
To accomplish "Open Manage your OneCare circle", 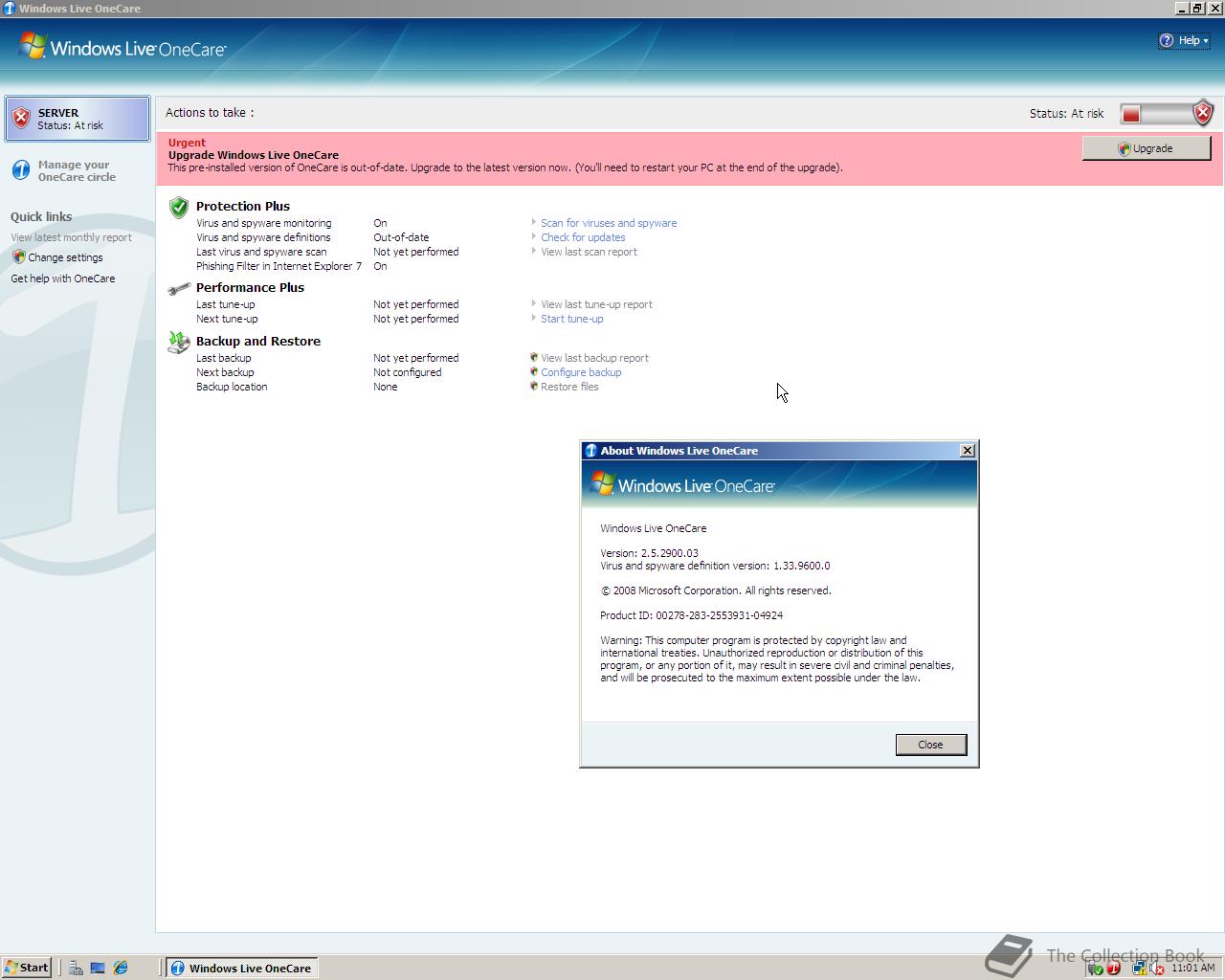I will point(77,170).
